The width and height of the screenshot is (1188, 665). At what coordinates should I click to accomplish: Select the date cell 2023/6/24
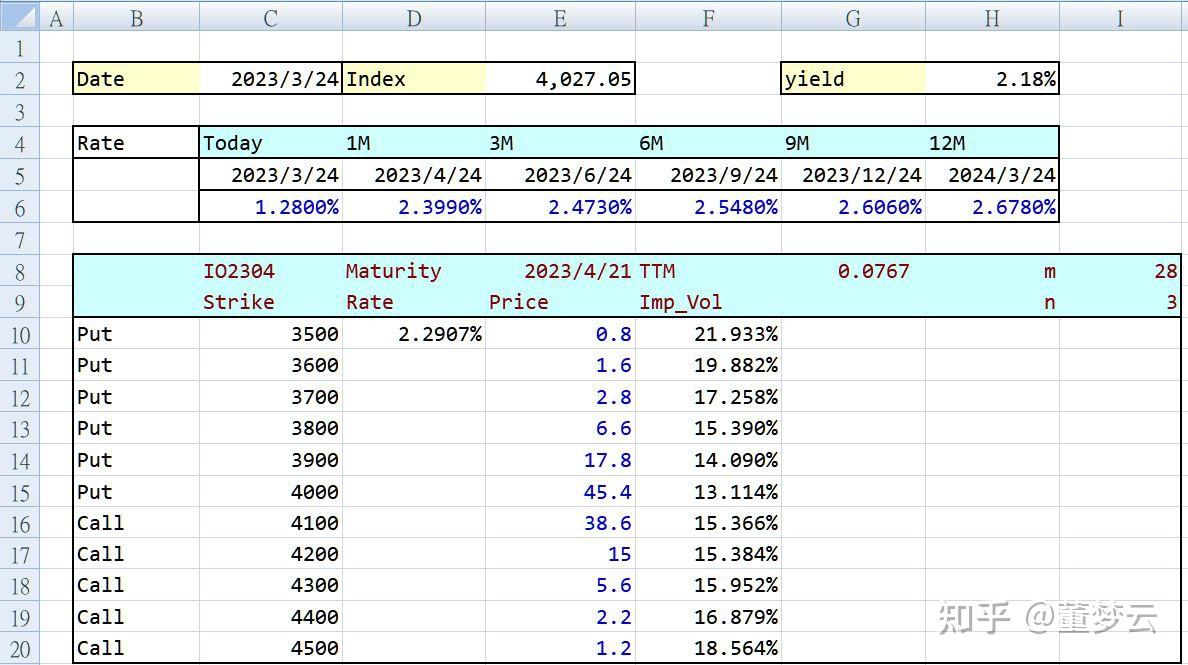[x=560, y=175]
